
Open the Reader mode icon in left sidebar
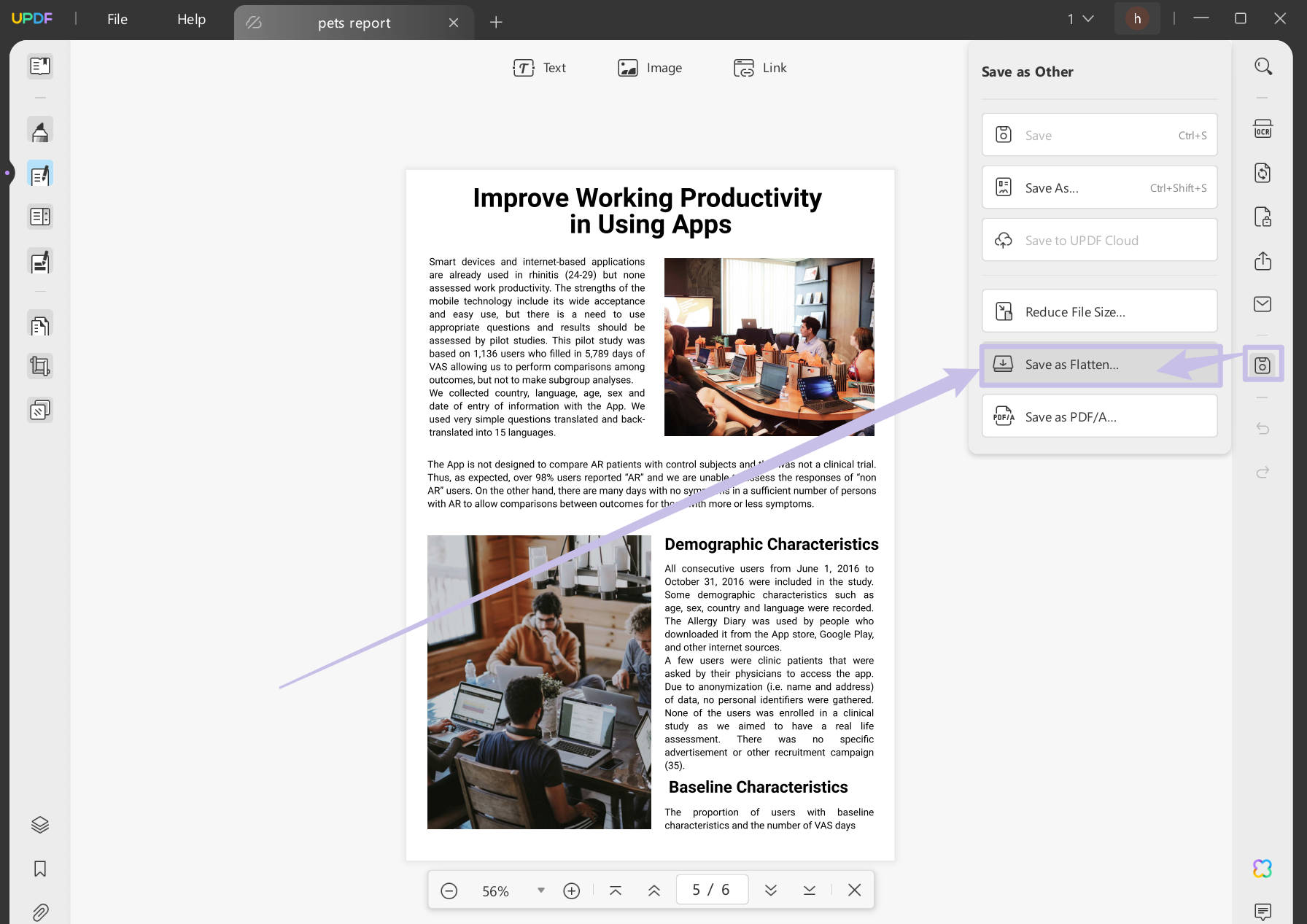pyautogui.click(x=40, y=66)
